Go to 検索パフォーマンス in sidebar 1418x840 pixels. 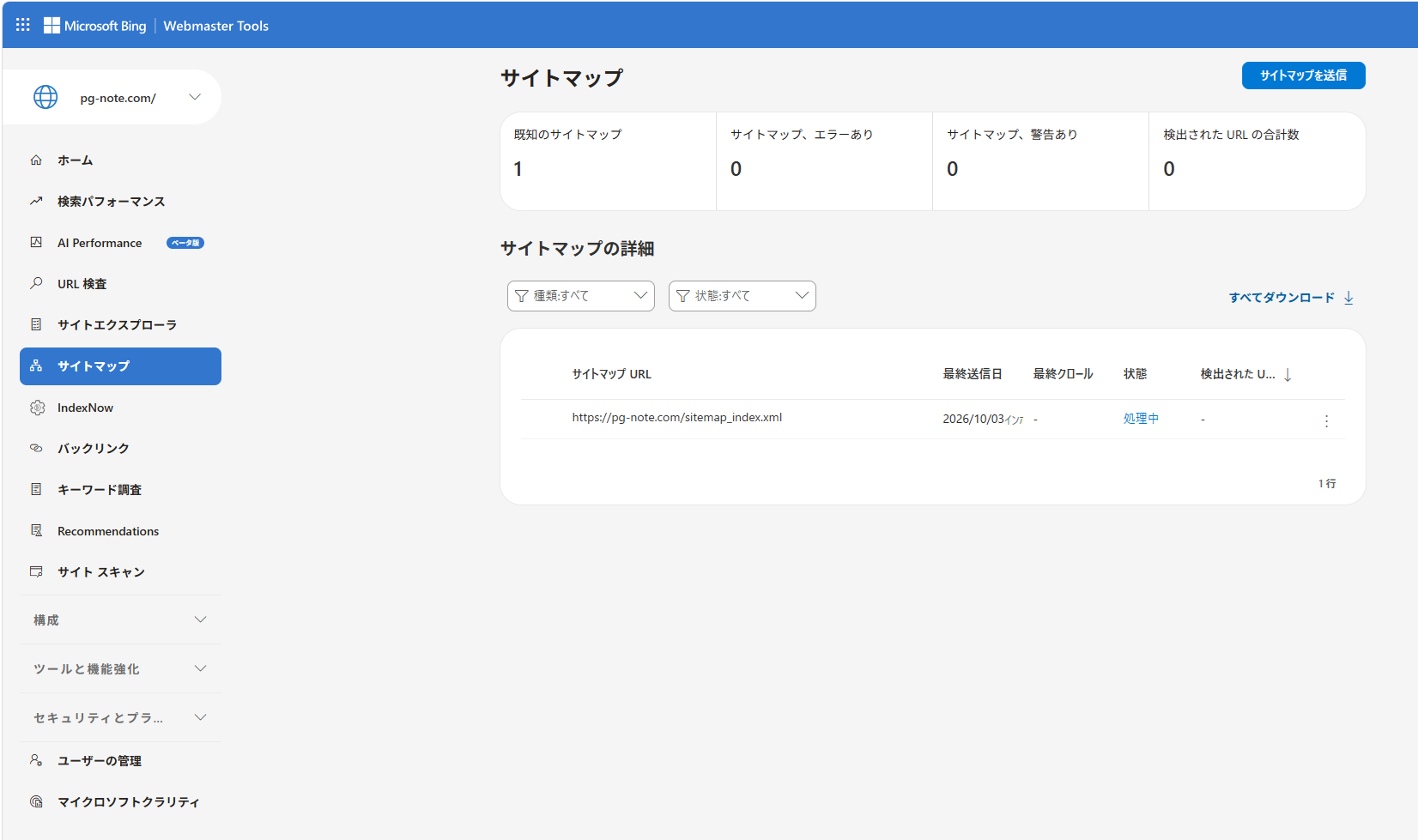point(120,202)
